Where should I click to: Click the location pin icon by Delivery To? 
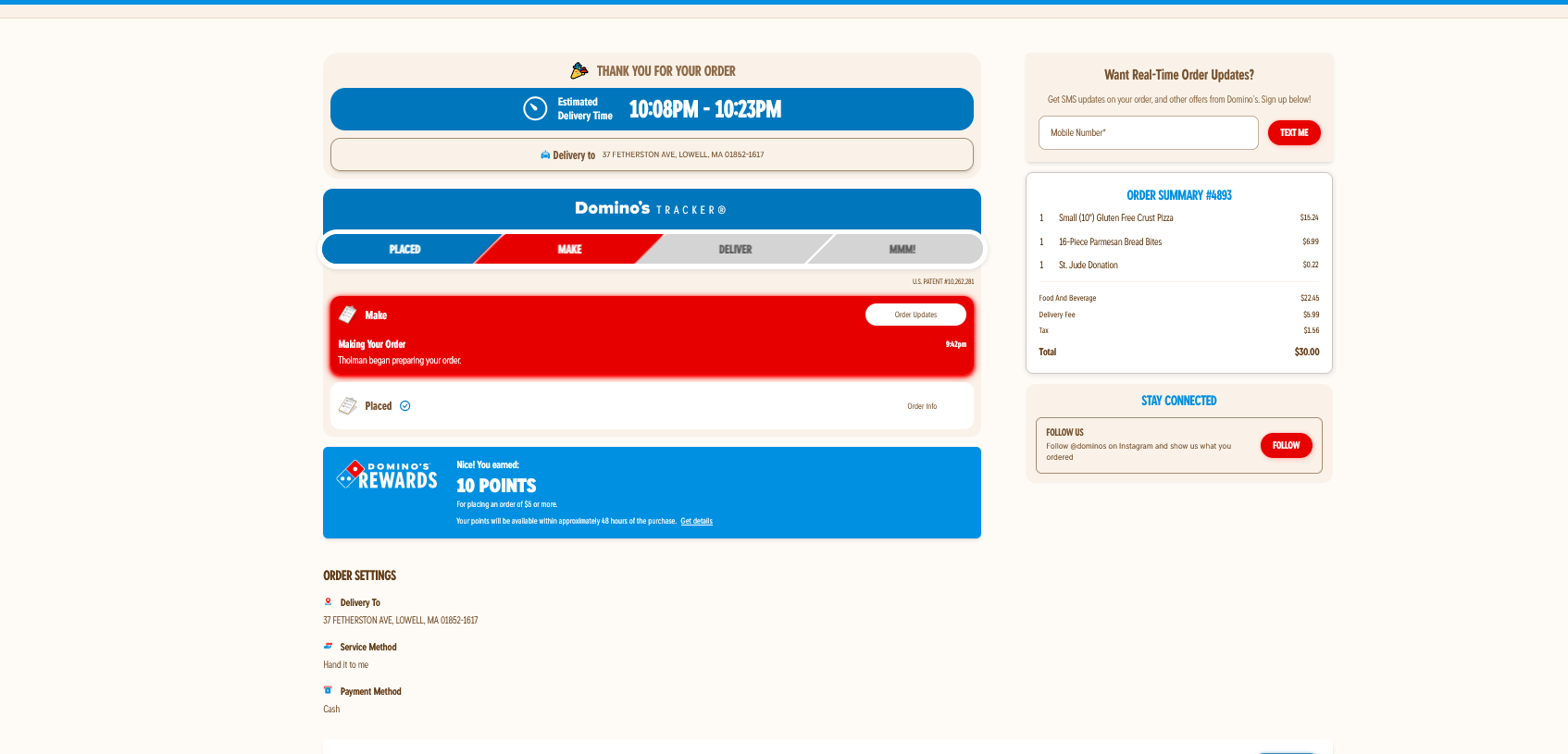(328, 602)
